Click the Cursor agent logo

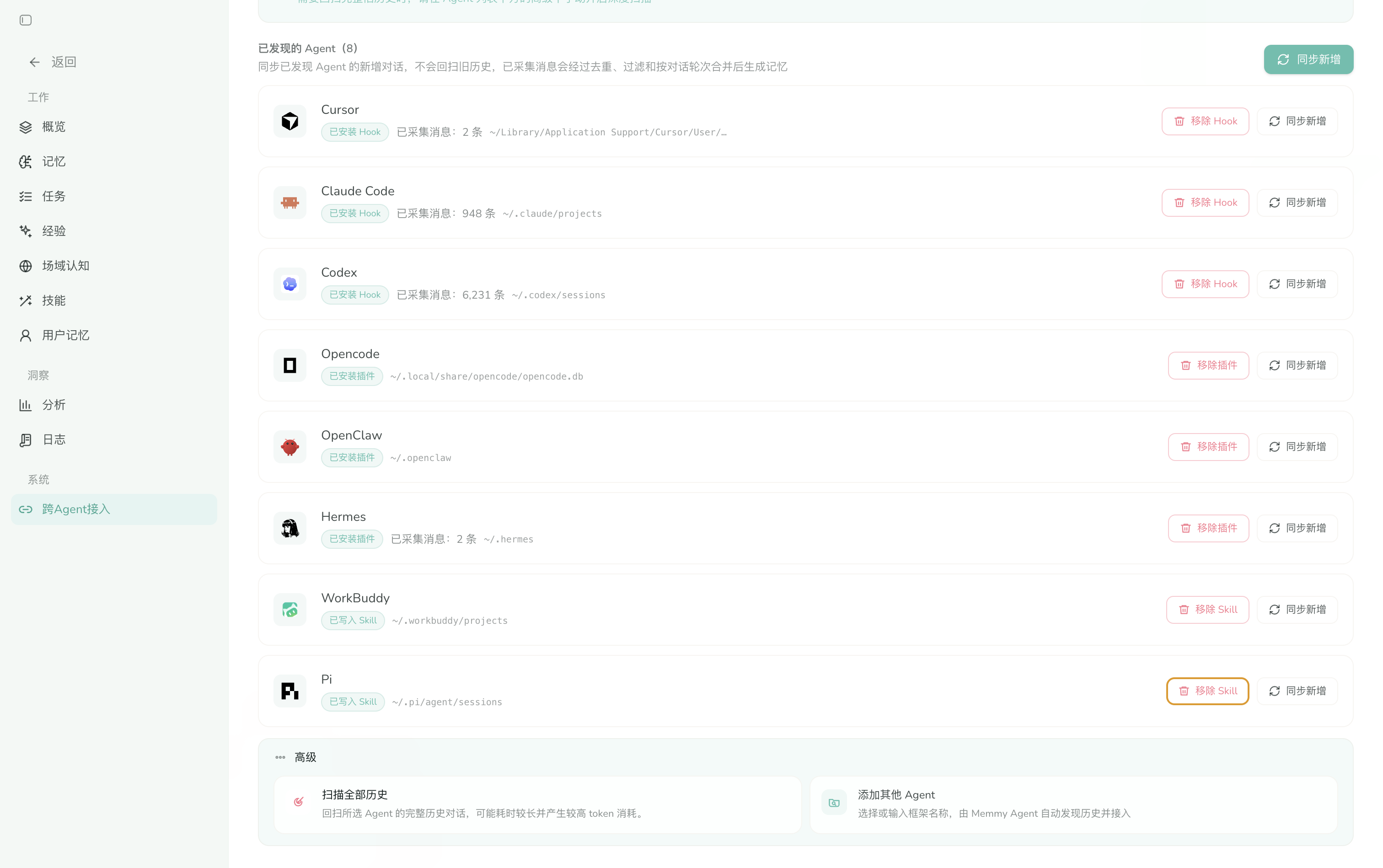tap(290, 121)
